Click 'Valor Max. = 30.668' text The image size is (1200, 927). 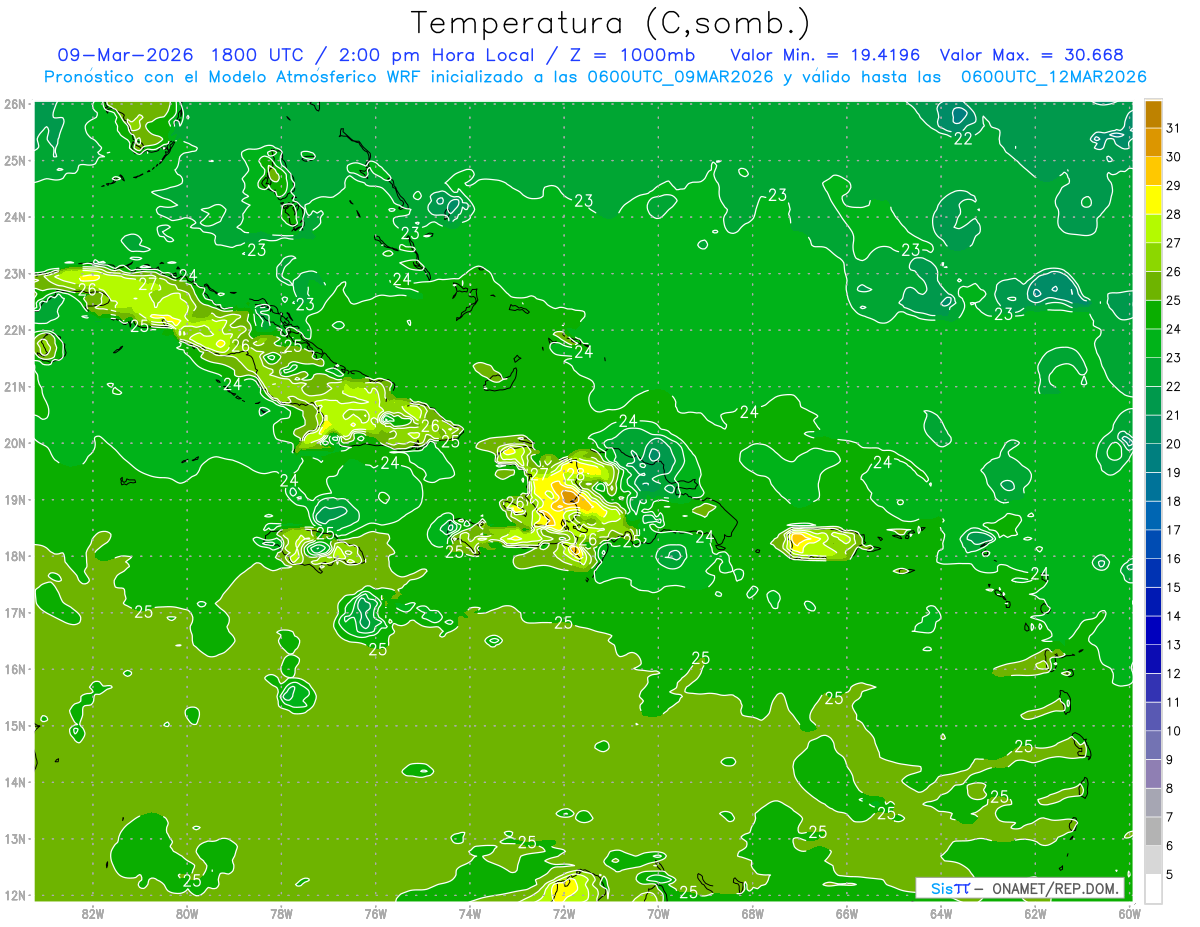(x=1031, y=55)
